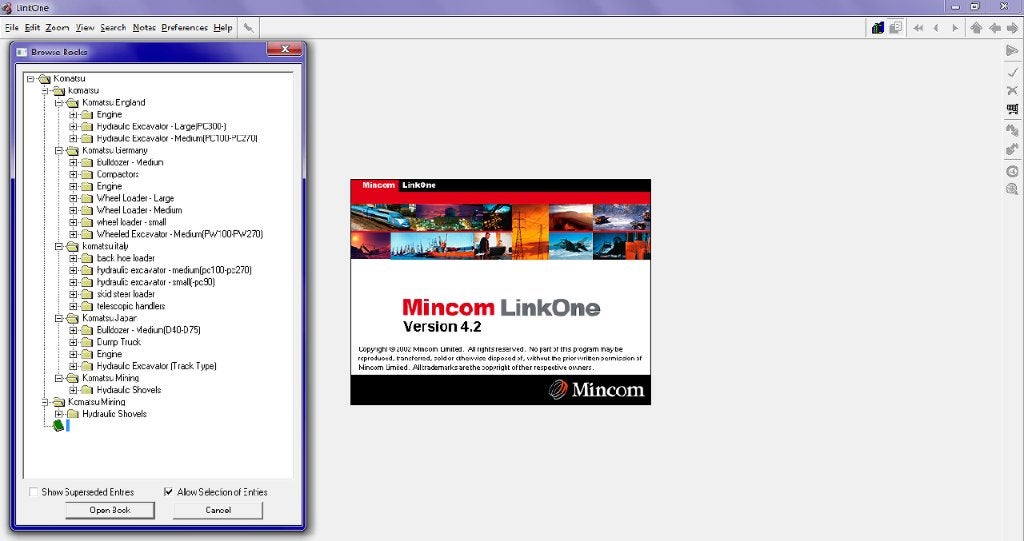Click the Cancel button
The height and width of the screenshot is (541, 1024).
(218, 510)
